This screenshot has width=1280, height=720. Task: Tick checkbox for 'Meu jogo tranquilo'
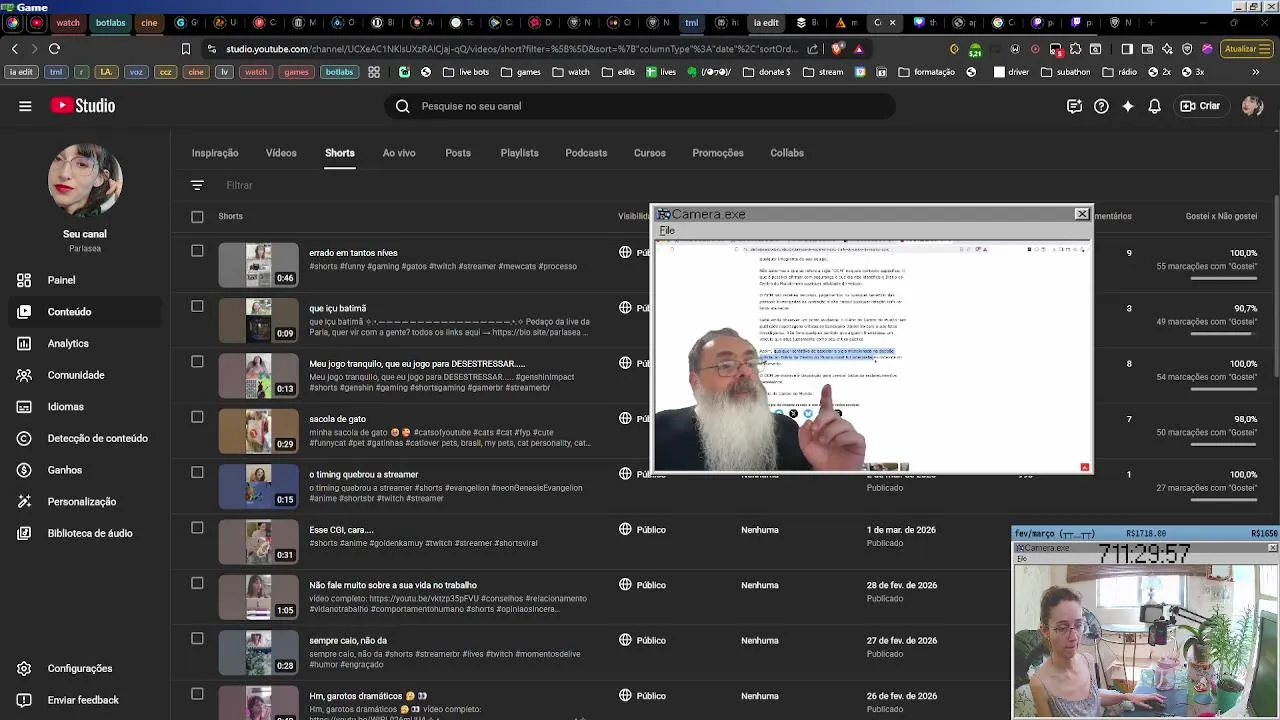click(x=197, y=361)
